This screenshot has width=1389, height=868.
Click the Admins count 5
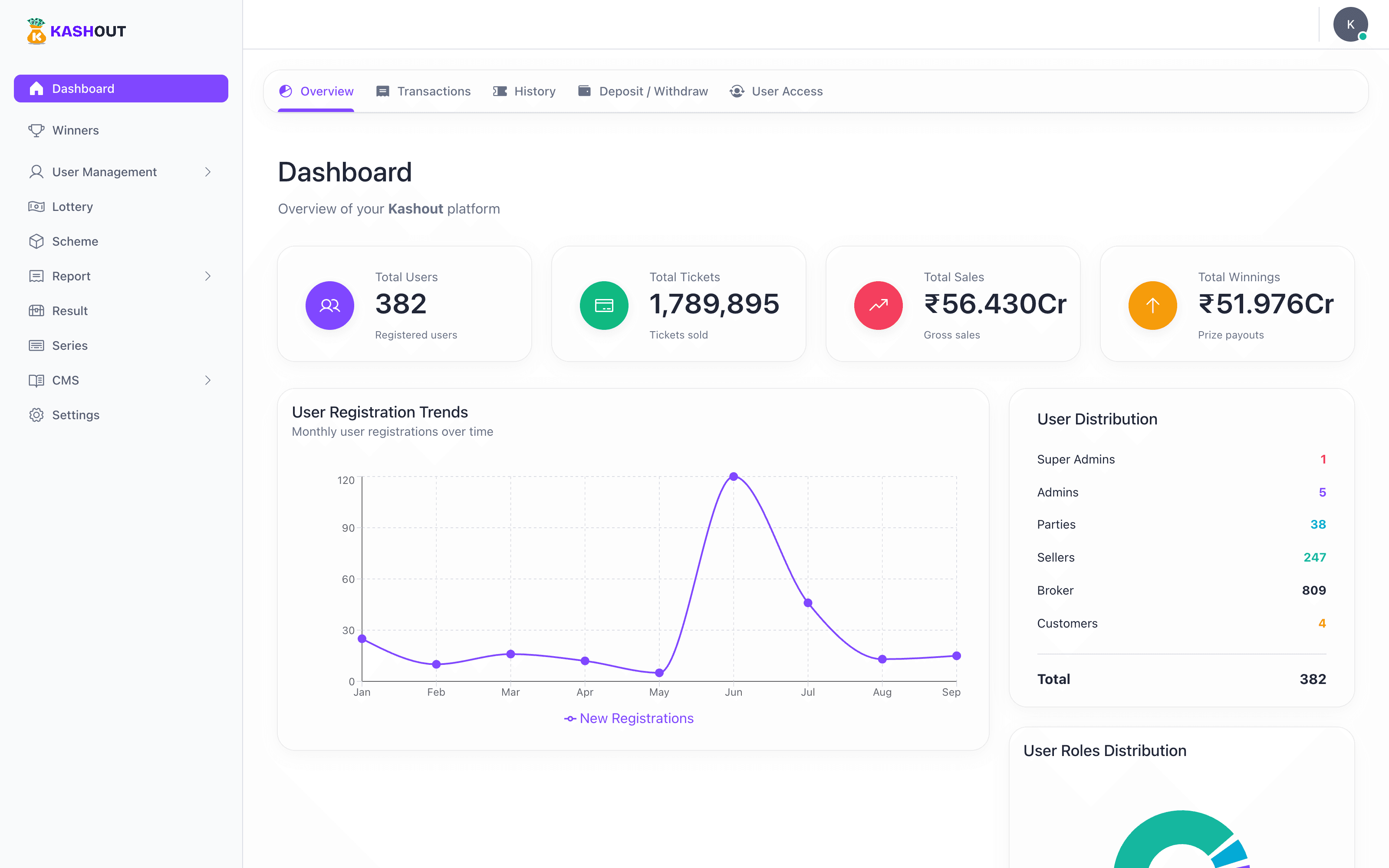pos(1323,492)
